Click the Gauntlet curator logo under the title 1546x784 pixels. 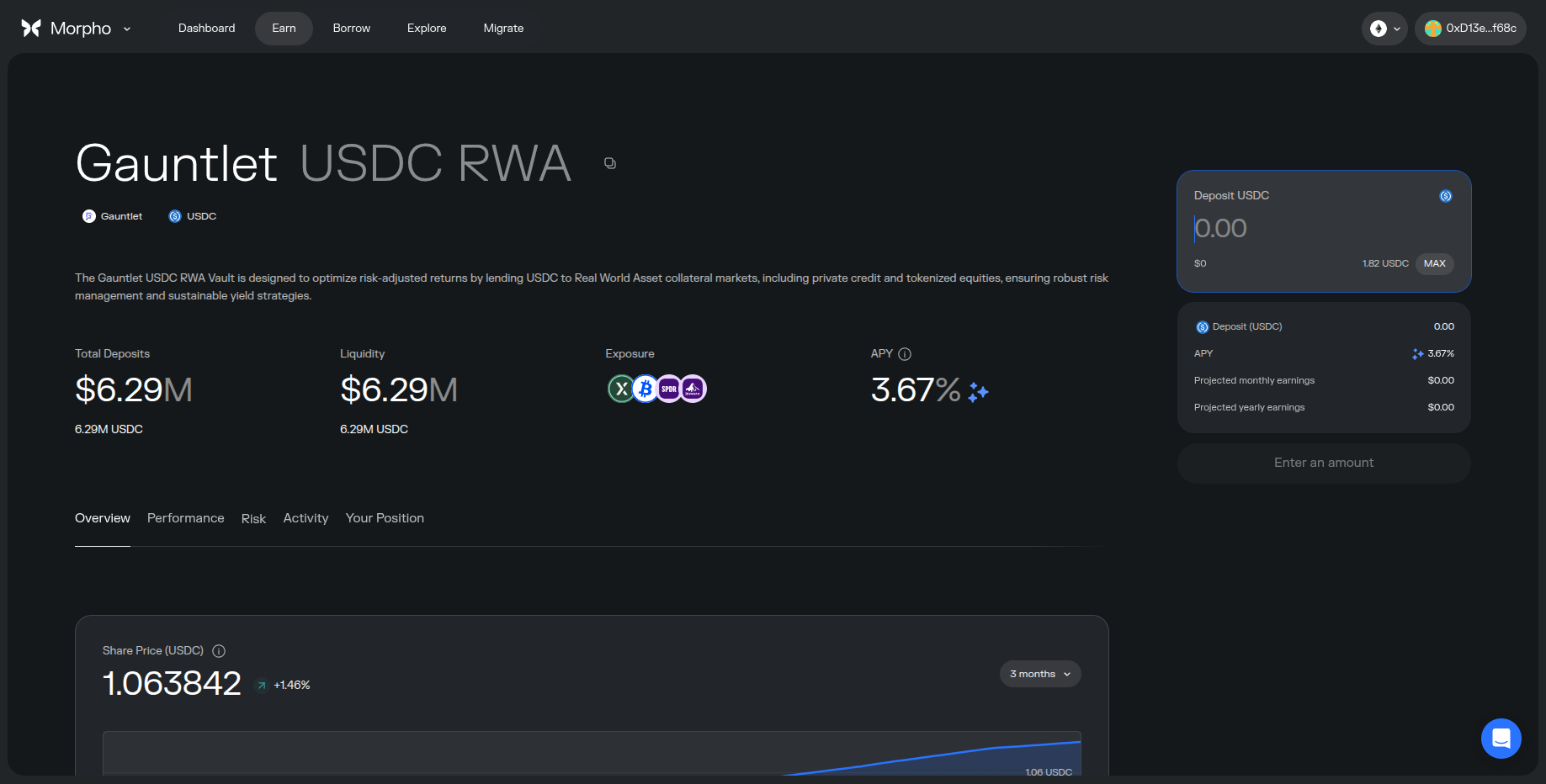pyautogui.click(x=89, y=216)
